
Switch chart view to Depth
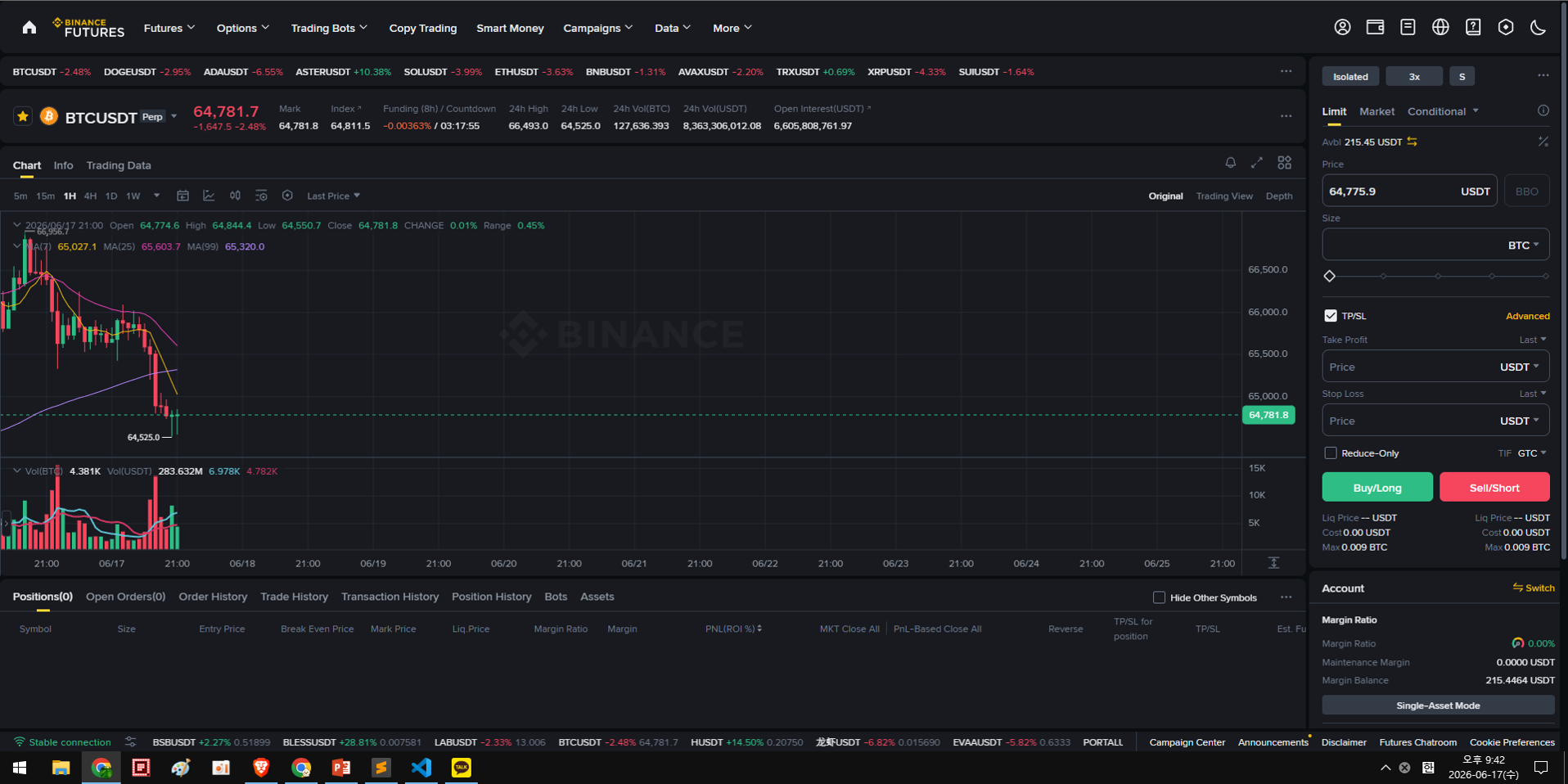coord(1279,196)
